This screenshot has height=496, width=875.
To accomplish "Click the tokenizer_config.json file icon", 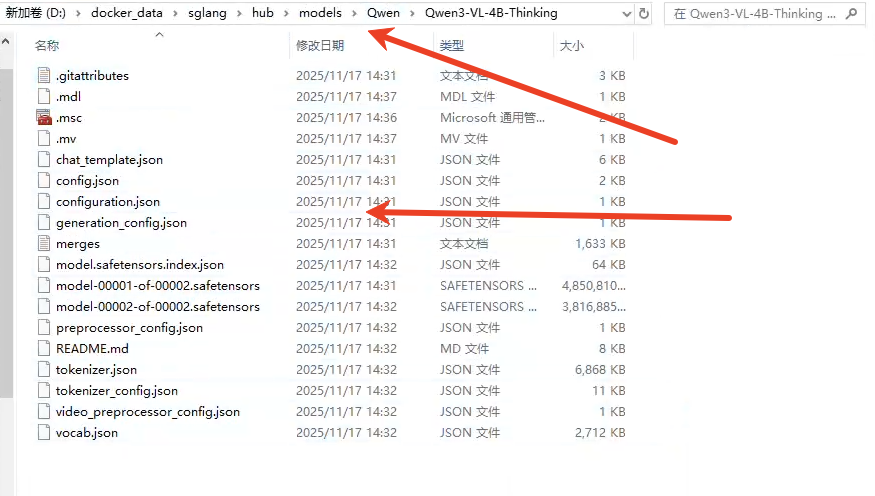I will [x=44, y=391].
